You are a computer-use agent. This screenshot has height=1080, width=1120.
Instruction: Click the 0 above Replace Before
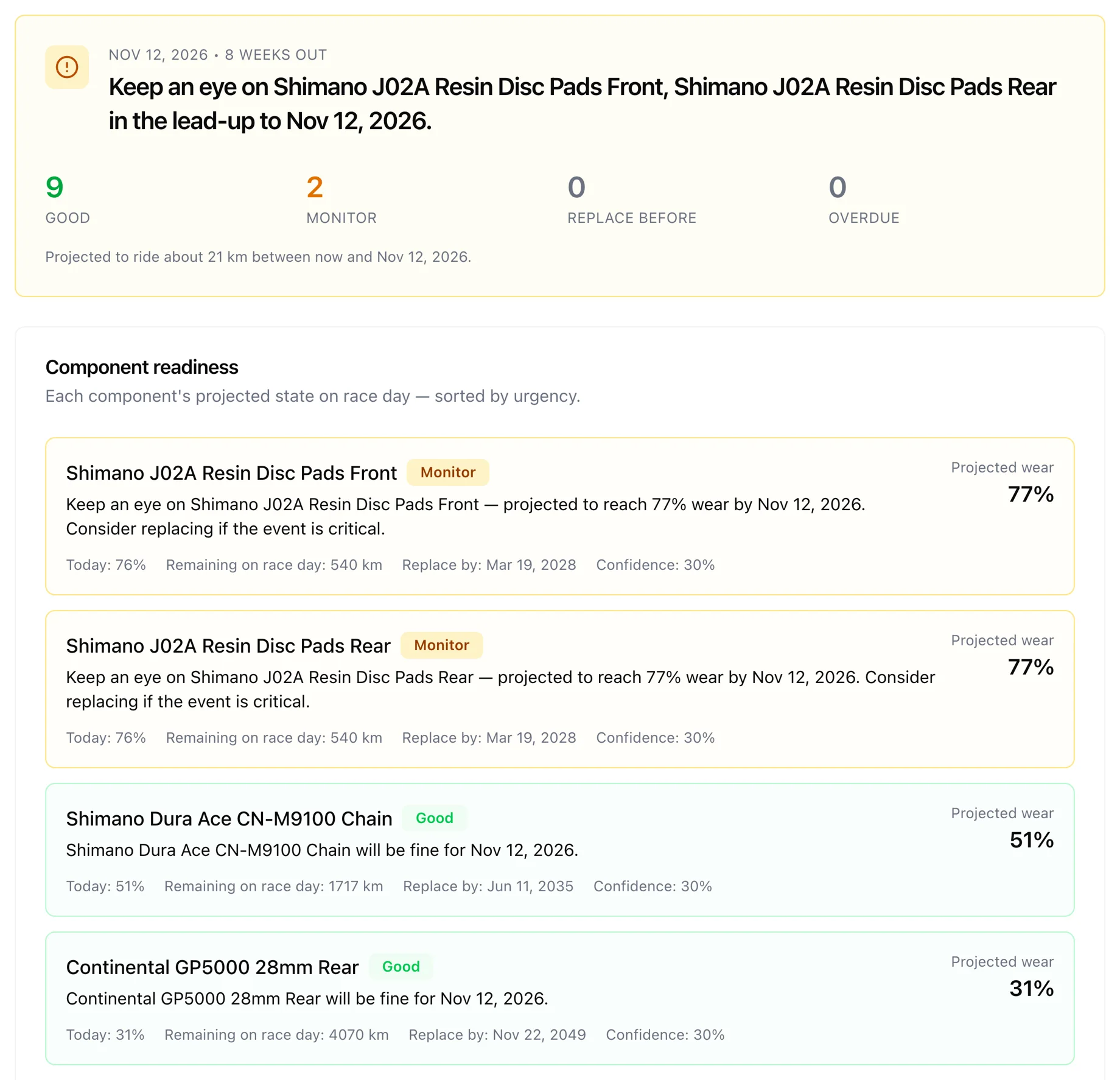pos(576,187)
